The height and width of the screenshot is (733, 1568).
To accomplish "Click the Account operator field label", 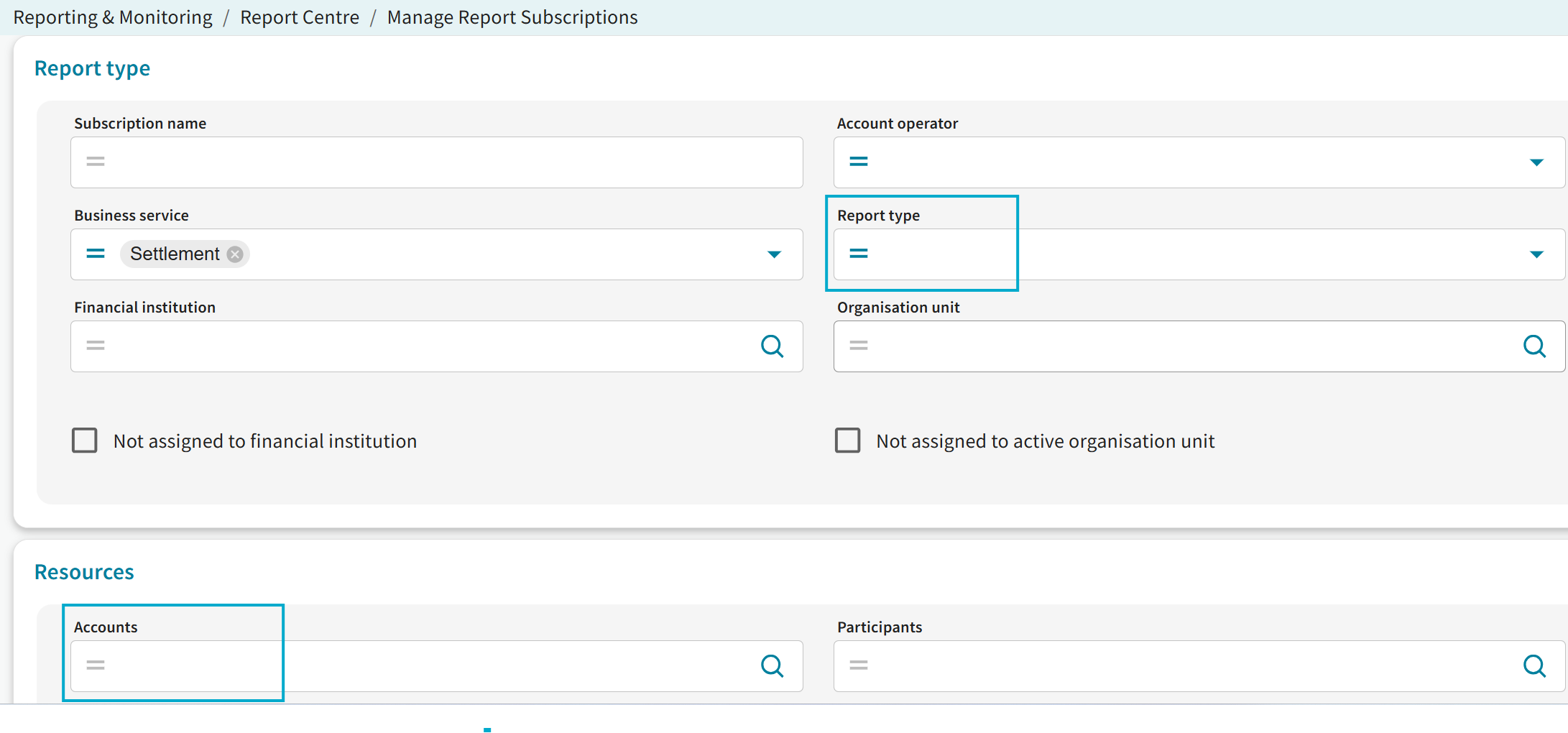I will pyautogui.click(x=898, y=124).
